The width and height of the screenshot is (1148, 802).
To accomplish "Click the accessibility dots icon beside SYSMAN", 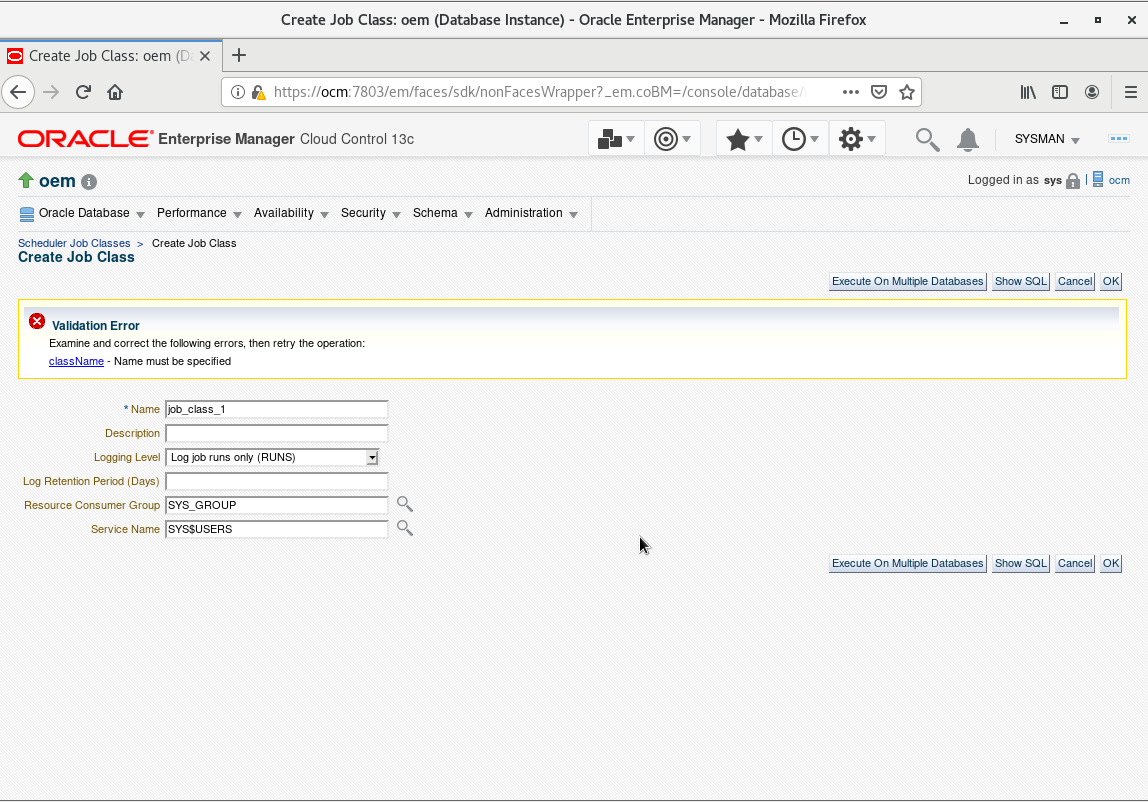I will pos(1119,138).
